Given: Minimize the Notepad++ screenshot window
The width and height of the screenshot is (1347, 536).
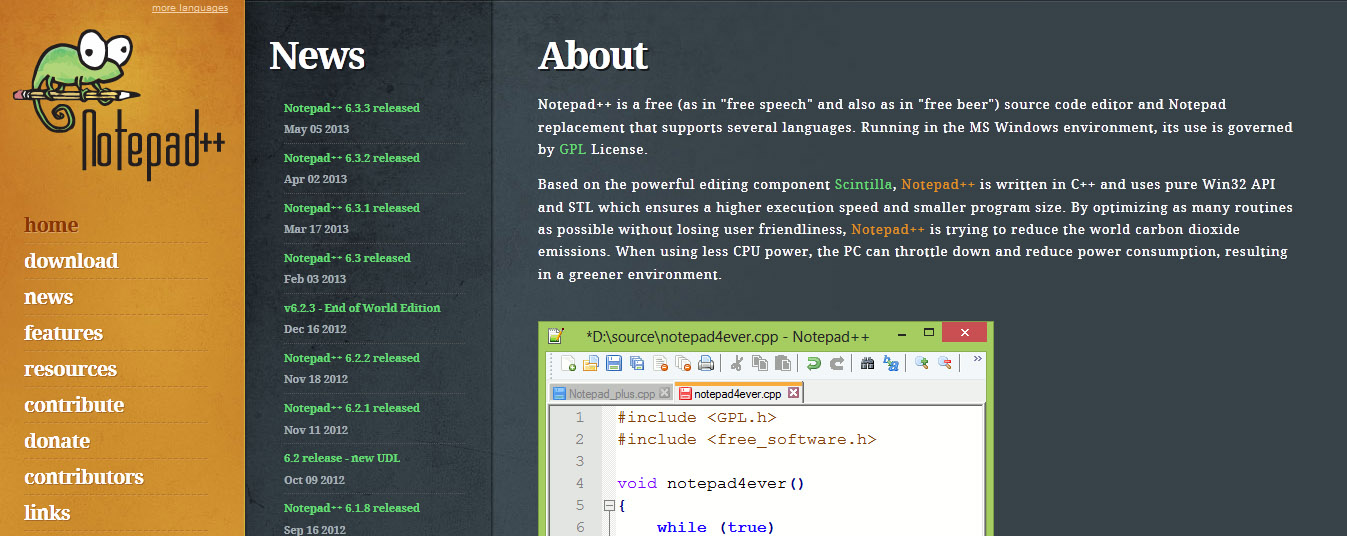Looking at the screenshot, I should click(902, 335).
